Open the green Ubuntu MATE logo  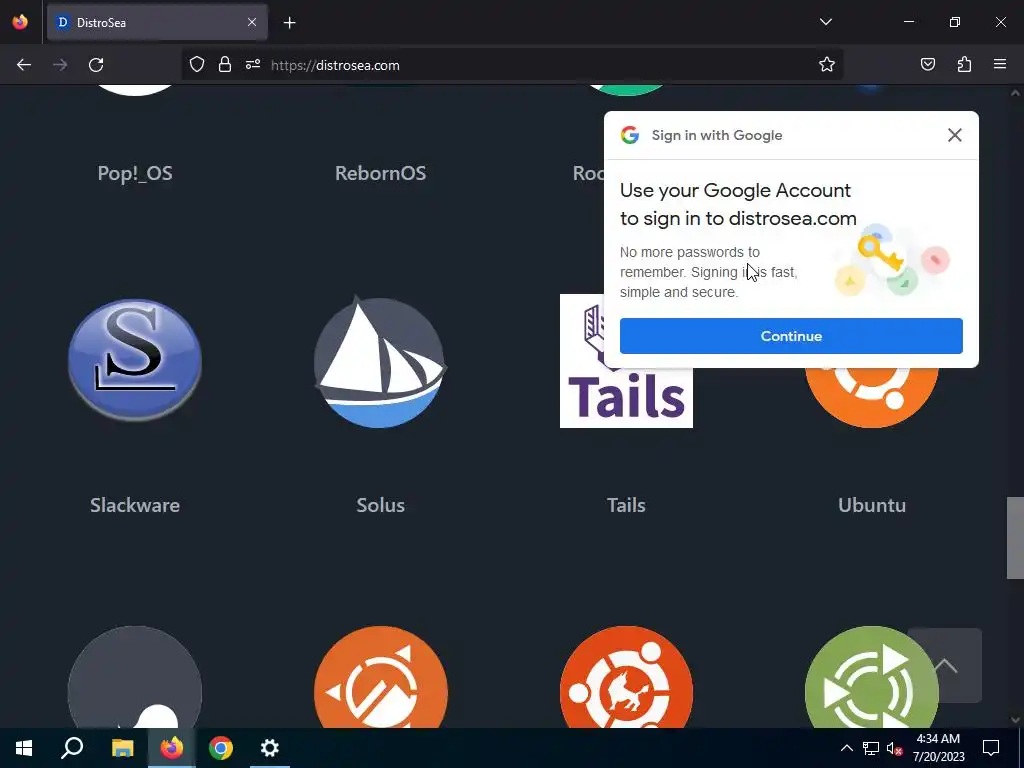[872, 677]
